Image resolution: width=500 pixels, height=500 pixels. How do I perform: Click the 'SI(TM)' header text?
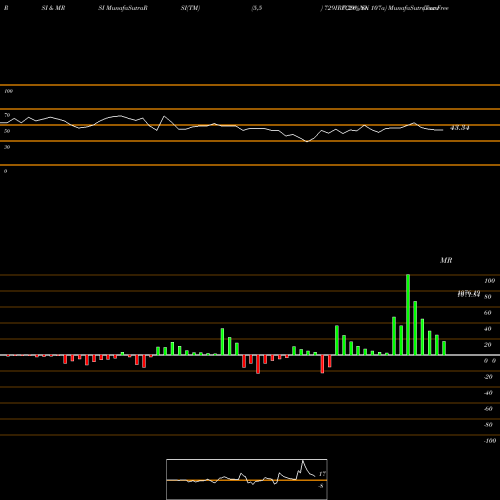coord(190,8)
